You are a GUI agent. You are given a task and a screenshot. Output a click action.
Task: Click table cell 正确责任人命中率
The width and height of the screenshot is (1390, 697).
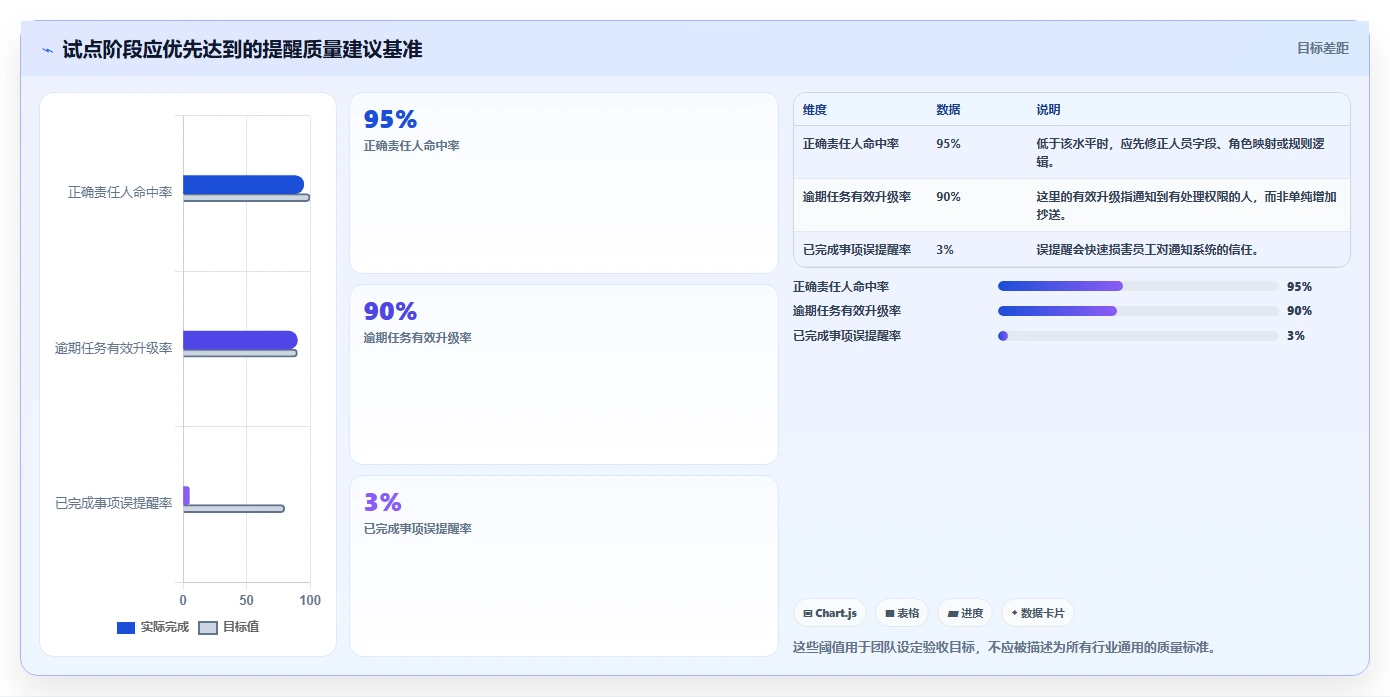click(851, 144)
